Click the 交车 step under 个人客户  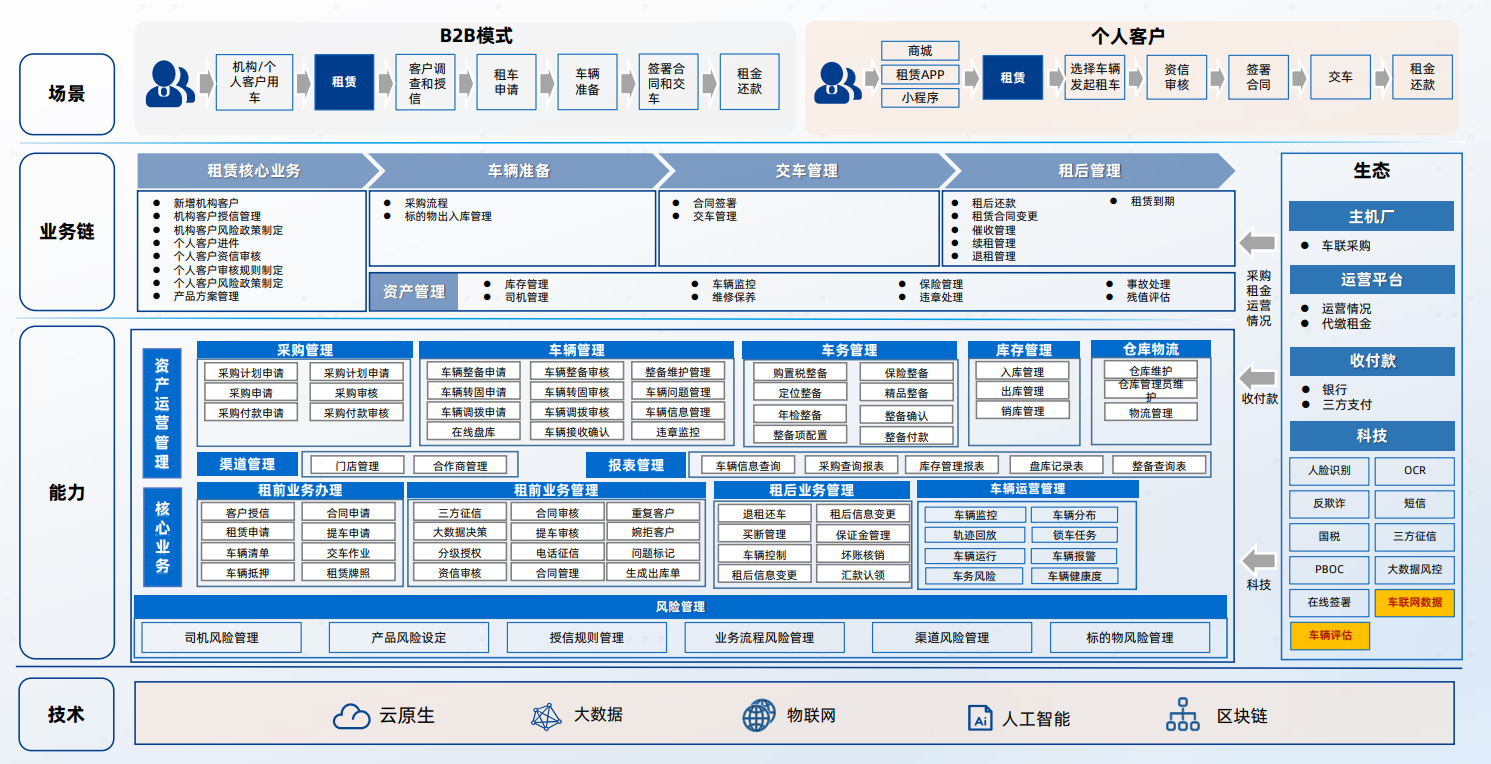[x=1340, y=77]
